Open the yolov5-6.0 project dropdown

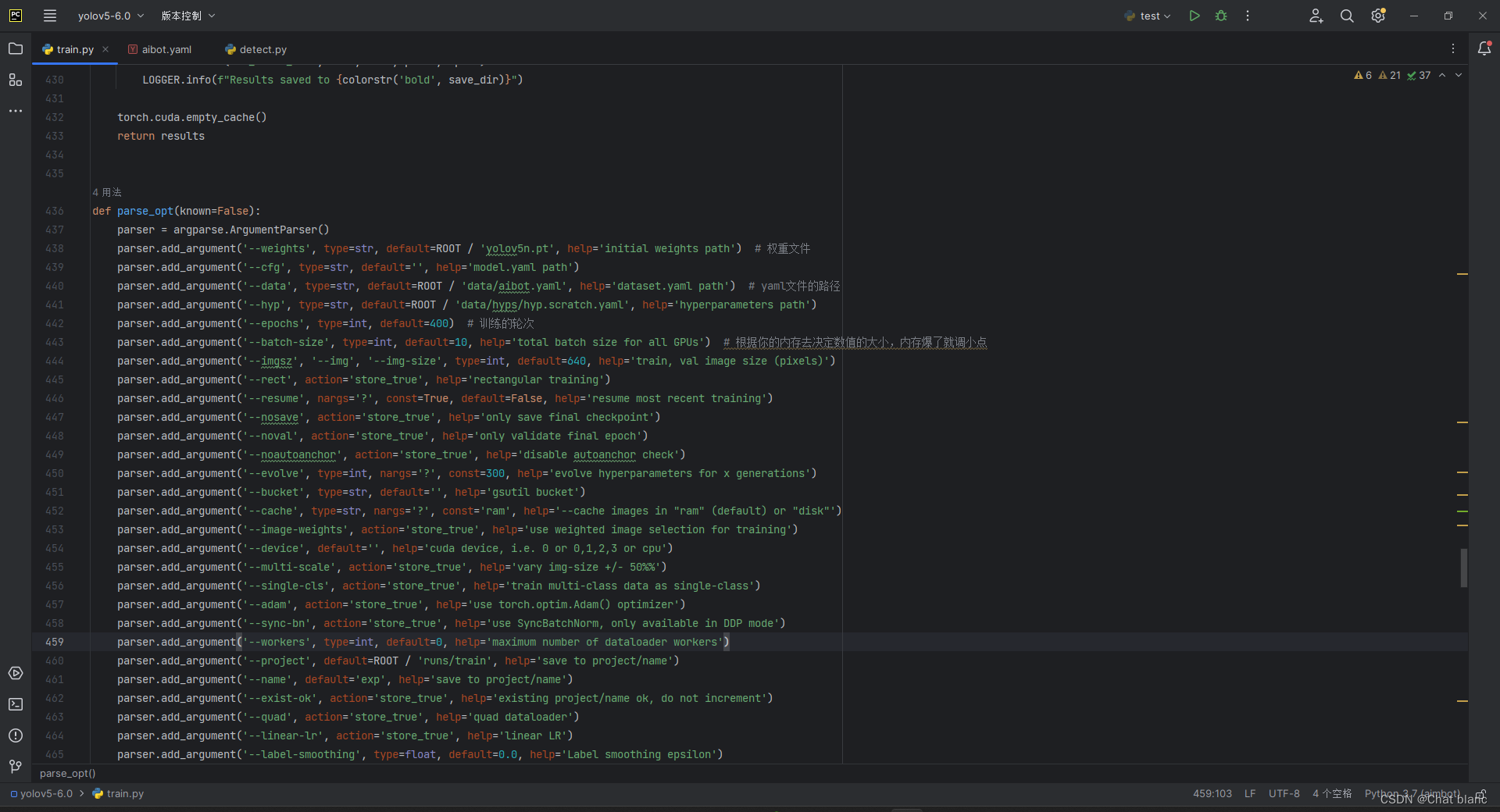coord(111,16)
